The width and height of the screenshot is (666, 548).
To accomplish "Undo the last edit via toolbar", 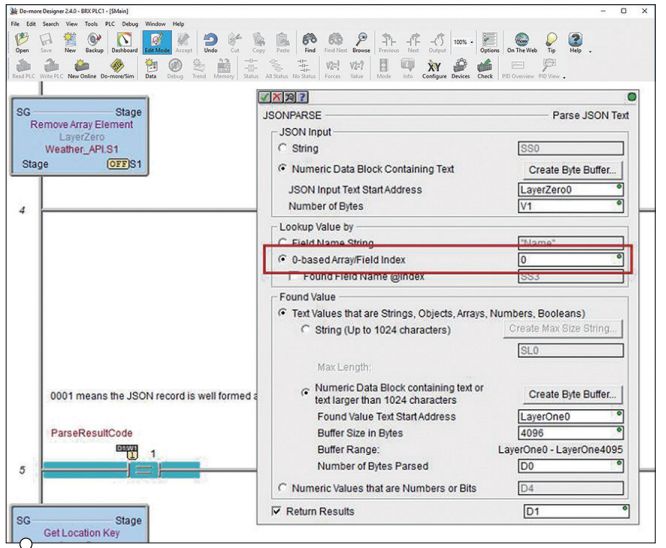I will (x=210, y=42).
